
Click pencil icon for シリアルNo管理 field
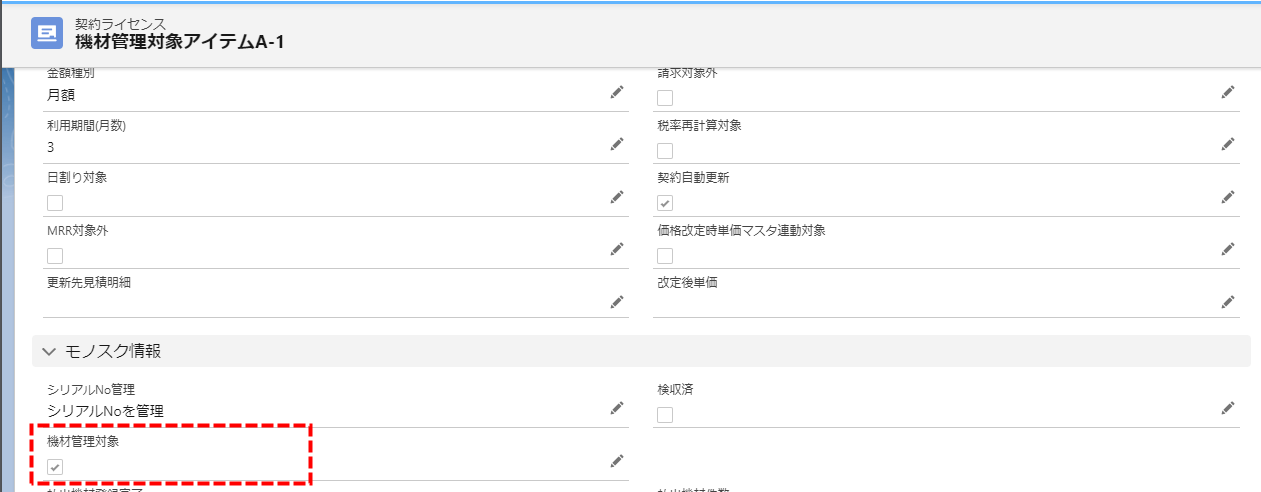[x=617, y=408]
